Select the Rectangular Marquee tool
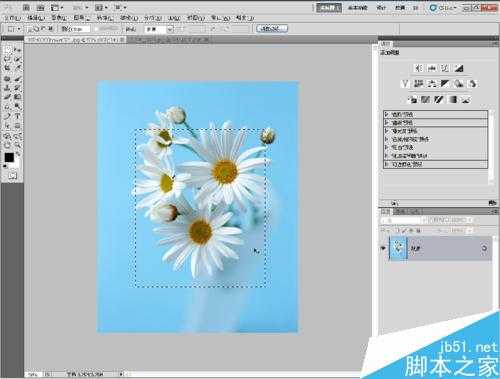 pyautogui.click(x=7, y=50)
